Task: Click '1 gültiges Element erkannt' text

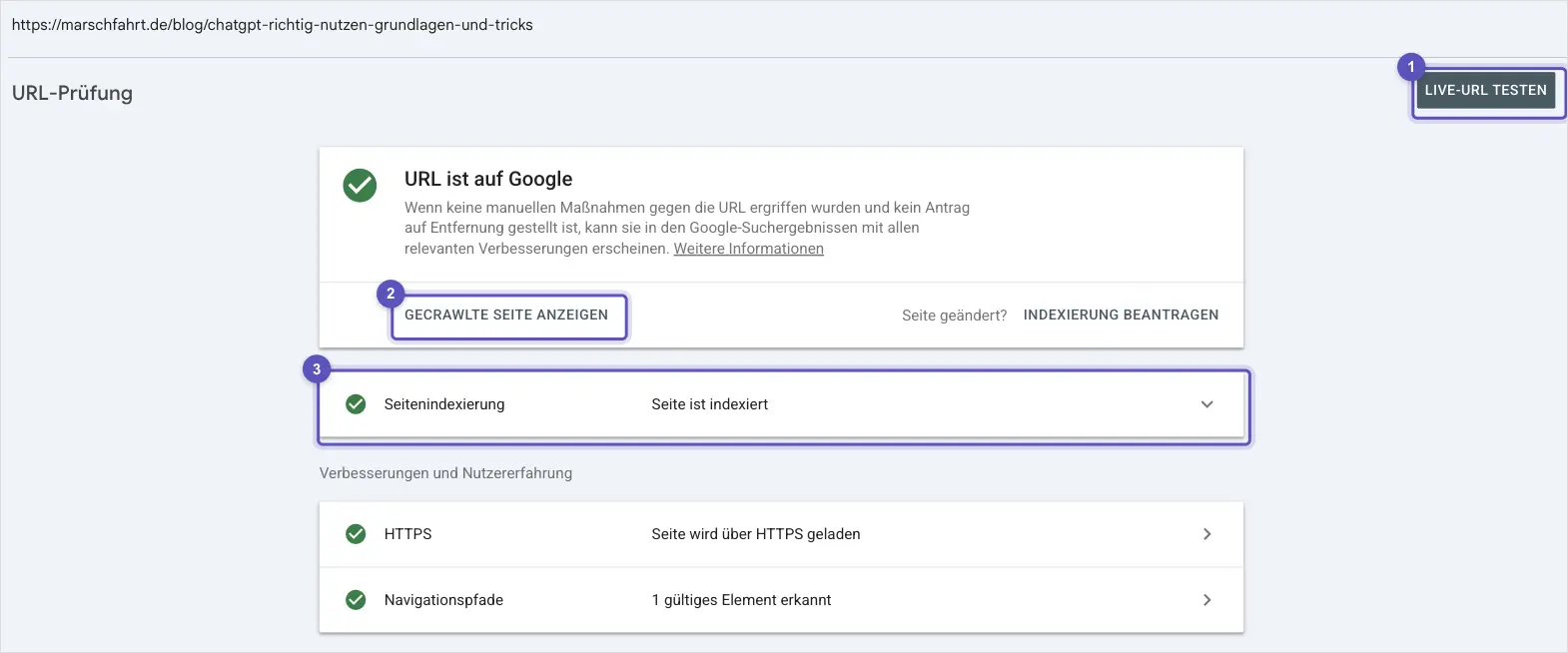Action: coord(741,600)
